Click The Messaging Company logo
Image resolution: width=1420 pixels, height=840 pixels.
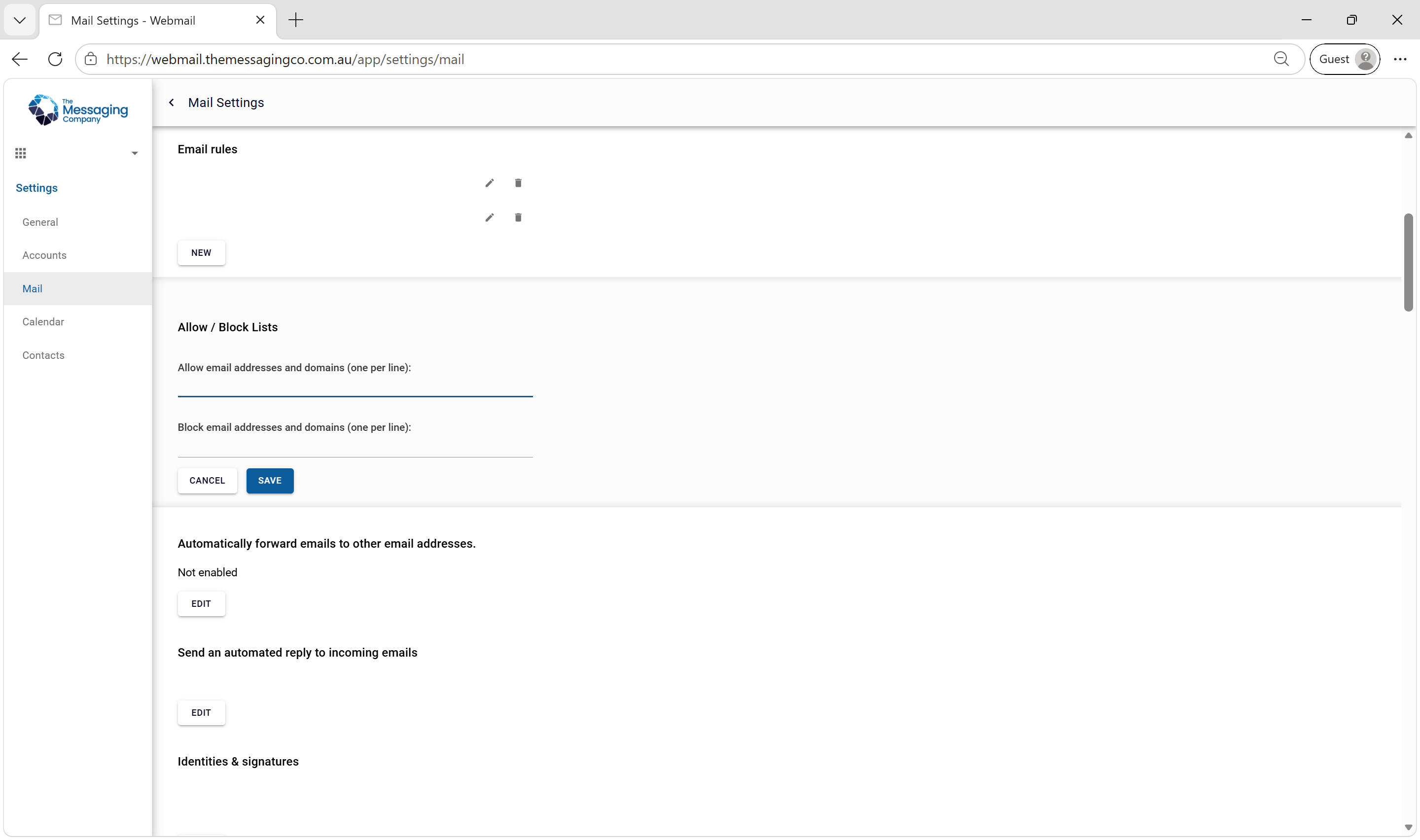pyautogui.click(x=78, y=110)
